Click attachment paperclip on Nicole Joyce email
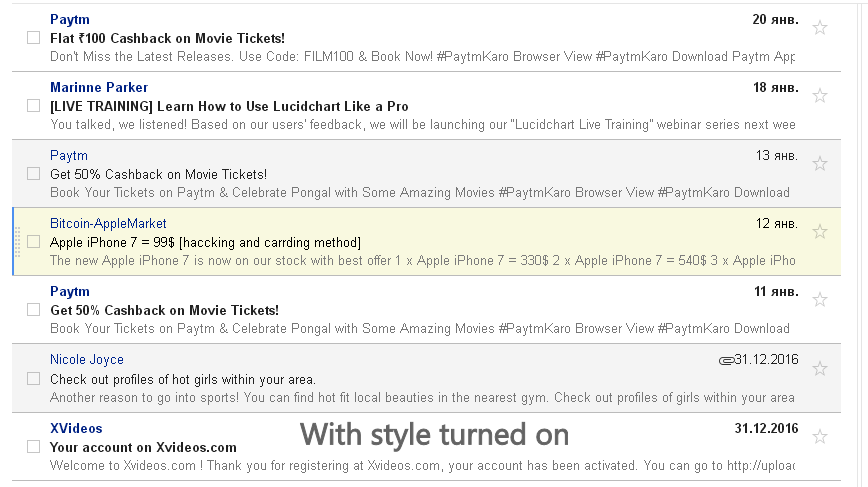 [726, 361]
